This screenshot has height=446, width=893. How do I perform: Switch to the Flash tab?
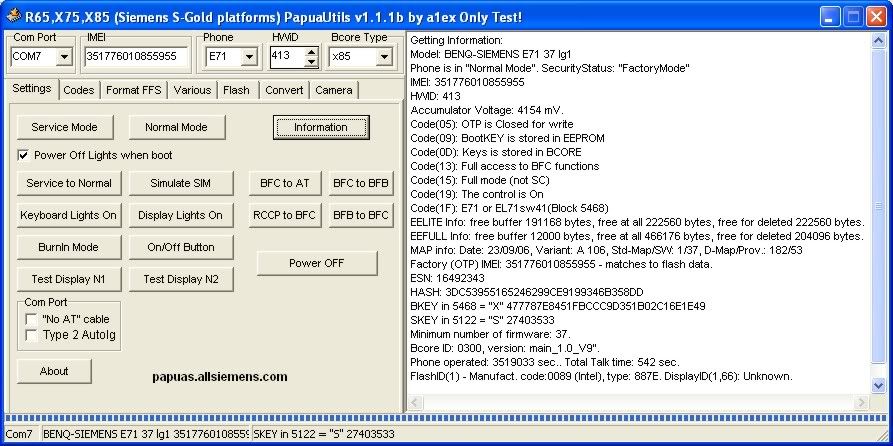236,90
